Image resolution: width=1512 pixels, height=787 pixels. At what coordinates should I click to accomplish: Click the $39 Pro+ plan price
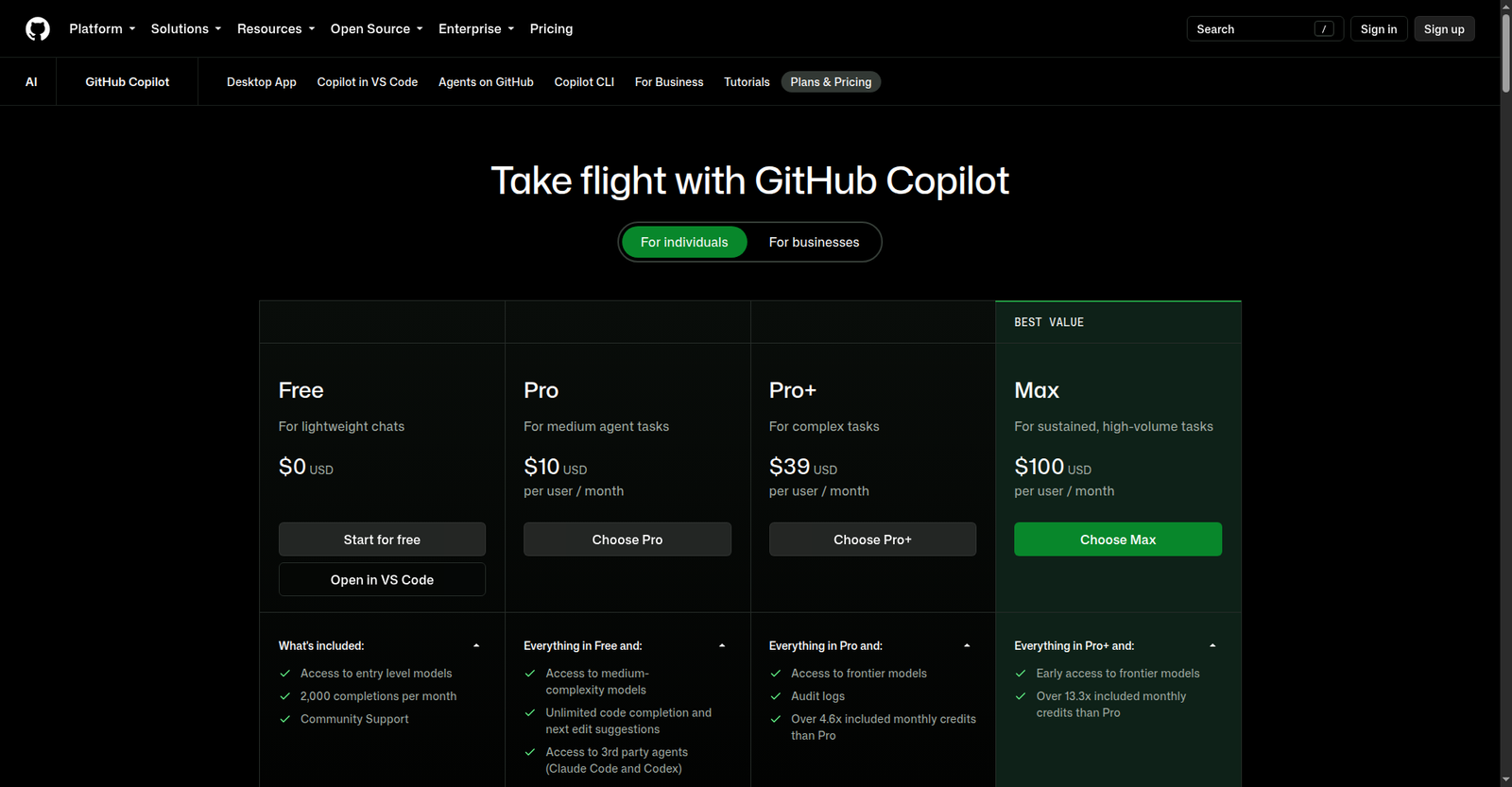(790, 467)
